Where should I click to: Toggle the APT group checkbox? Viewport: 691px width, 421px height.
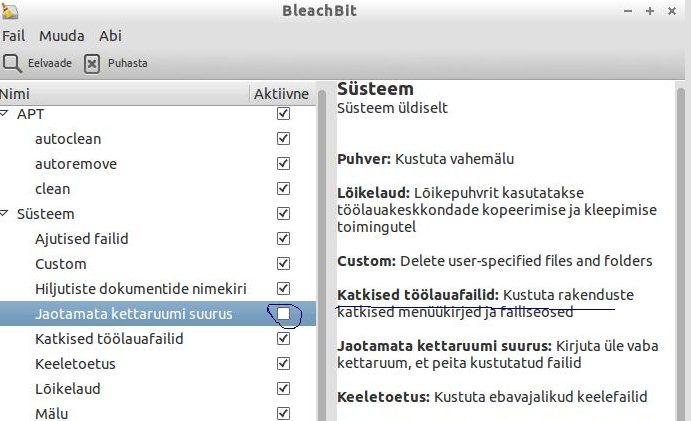click(283, 114)
